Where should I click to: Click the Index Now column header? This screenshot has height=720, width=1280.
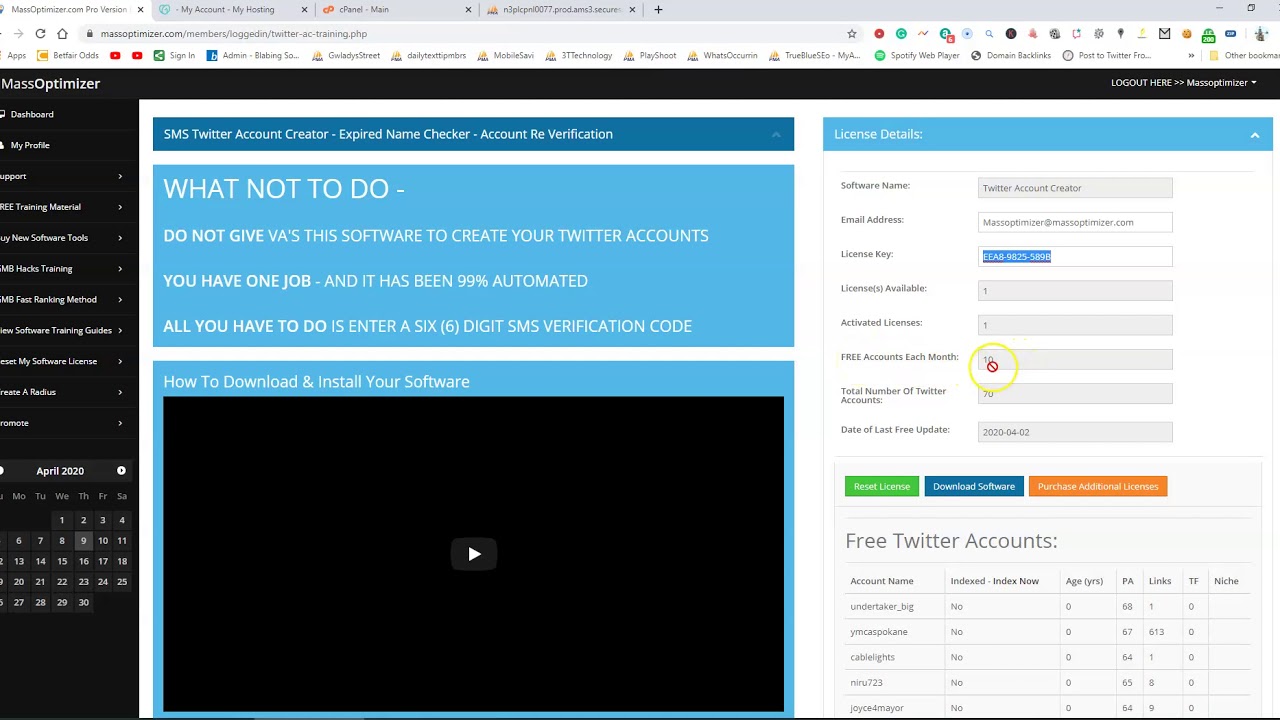pos(1015,581)
